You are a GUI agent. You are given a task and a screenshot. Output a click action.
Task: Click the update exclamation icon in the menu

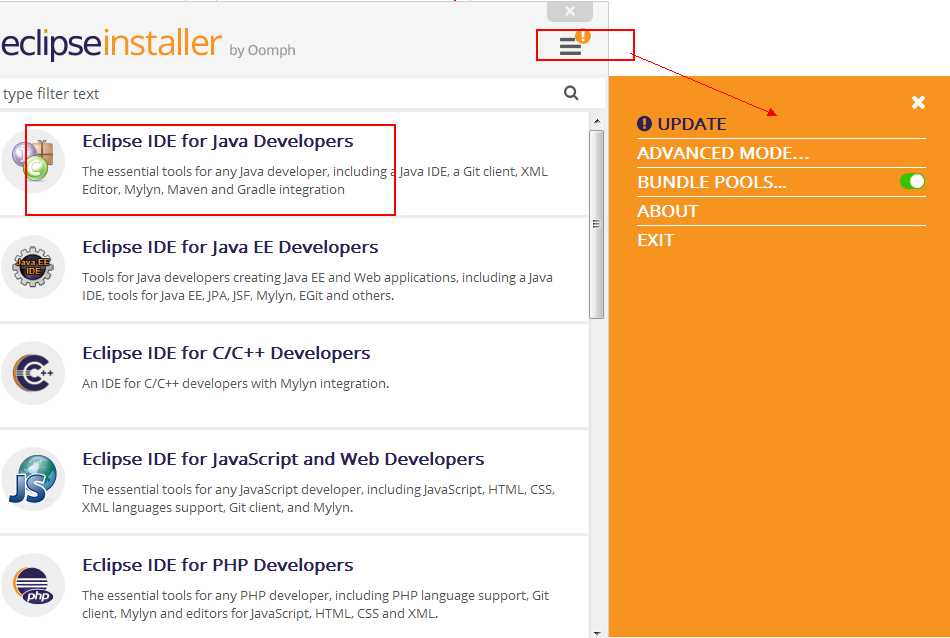coord(644,124)
